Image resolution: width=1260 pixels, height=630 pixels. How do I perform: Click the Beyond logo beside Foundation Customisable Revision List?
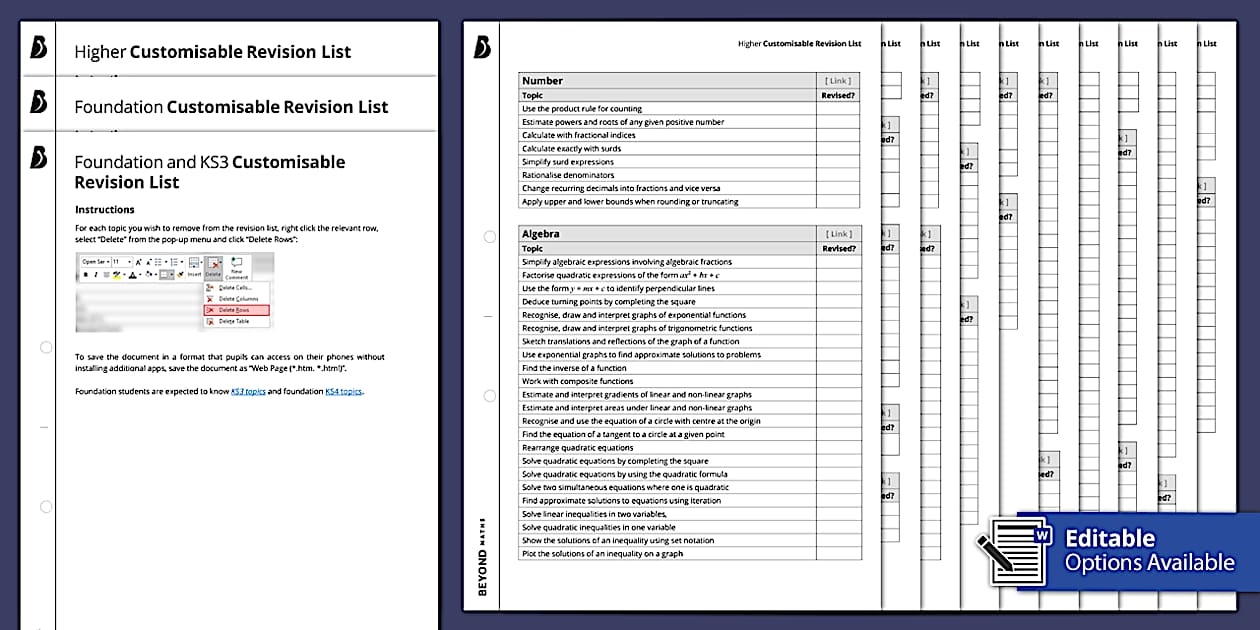(39, 103)
